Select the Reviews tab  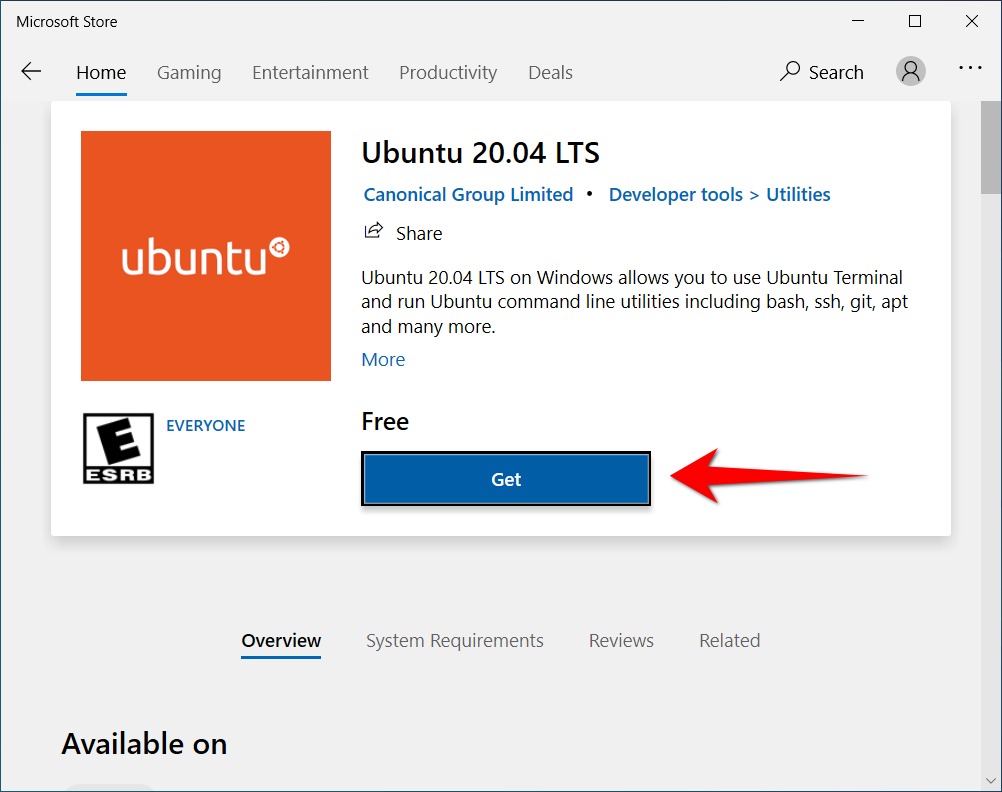(x=621, y=641)
